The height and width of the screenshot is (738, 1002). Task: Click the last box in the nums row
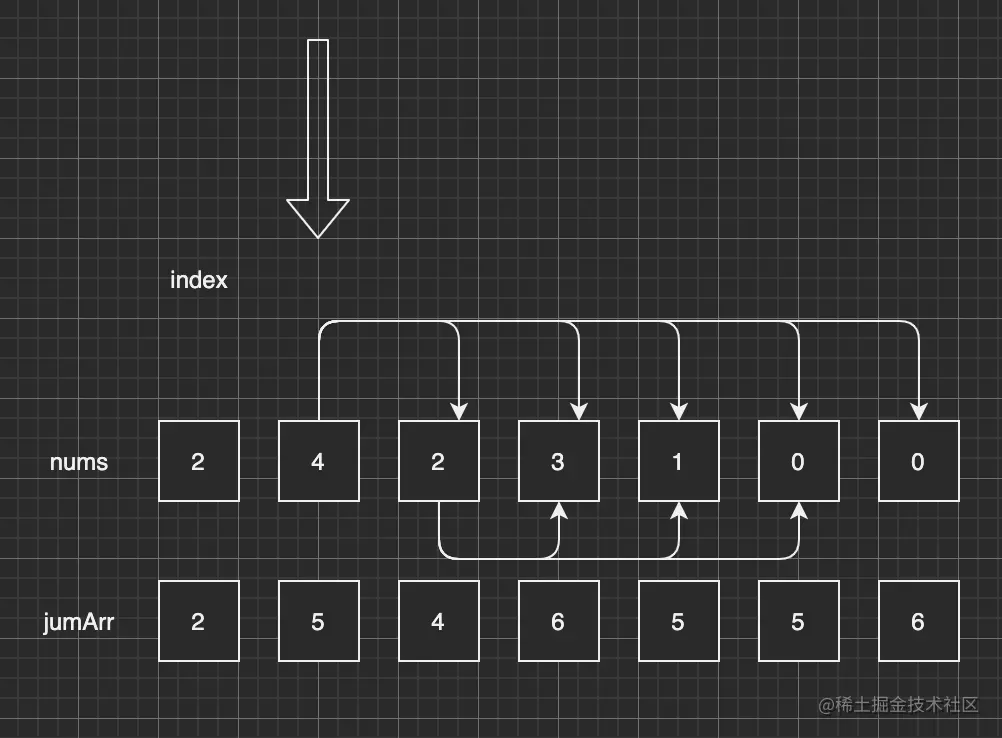pyautogui.click(x=918, y=461)
